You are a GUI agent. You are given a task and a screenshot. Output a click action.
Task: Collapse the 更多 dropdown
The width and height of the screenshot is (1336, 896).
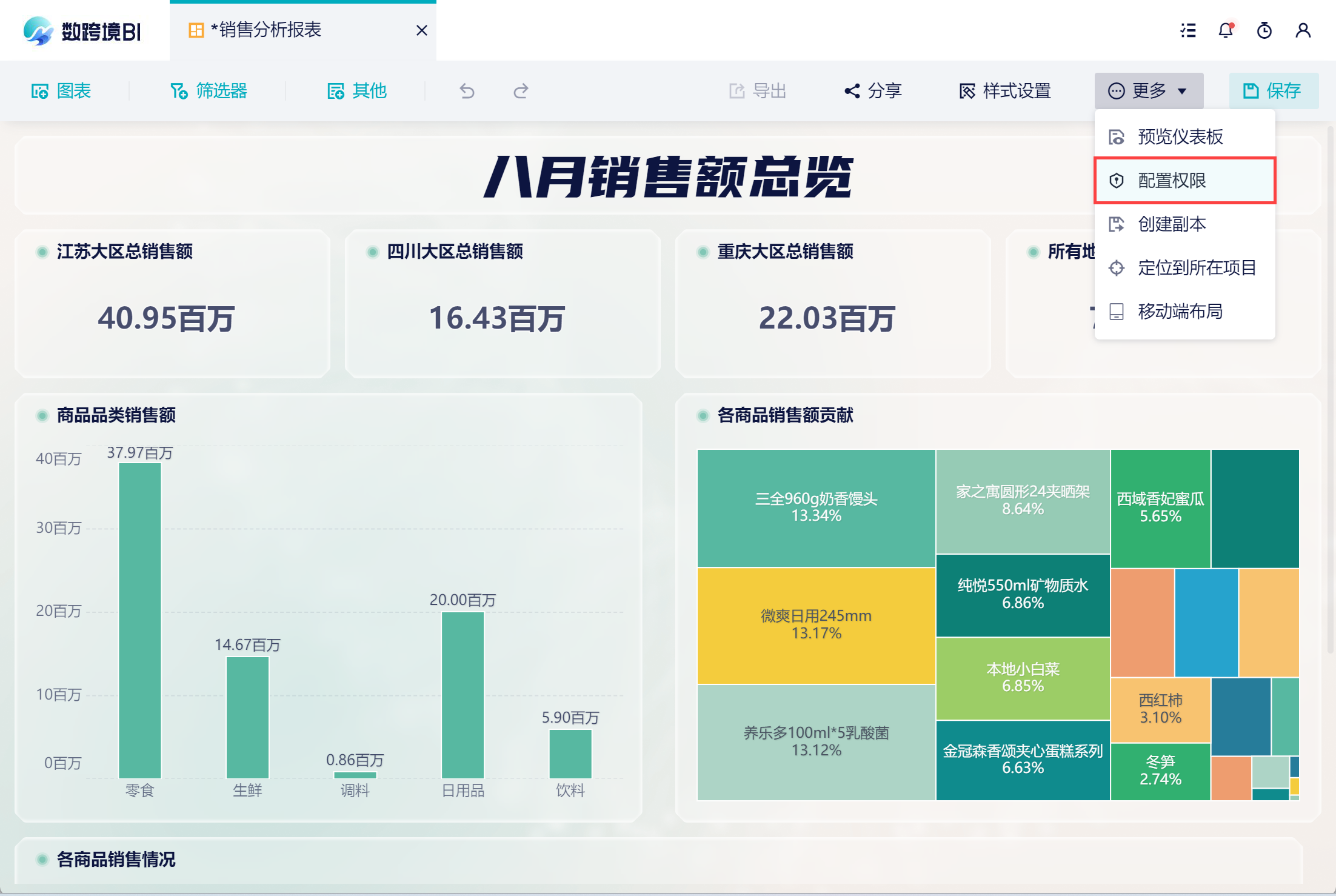[1148, 91]
